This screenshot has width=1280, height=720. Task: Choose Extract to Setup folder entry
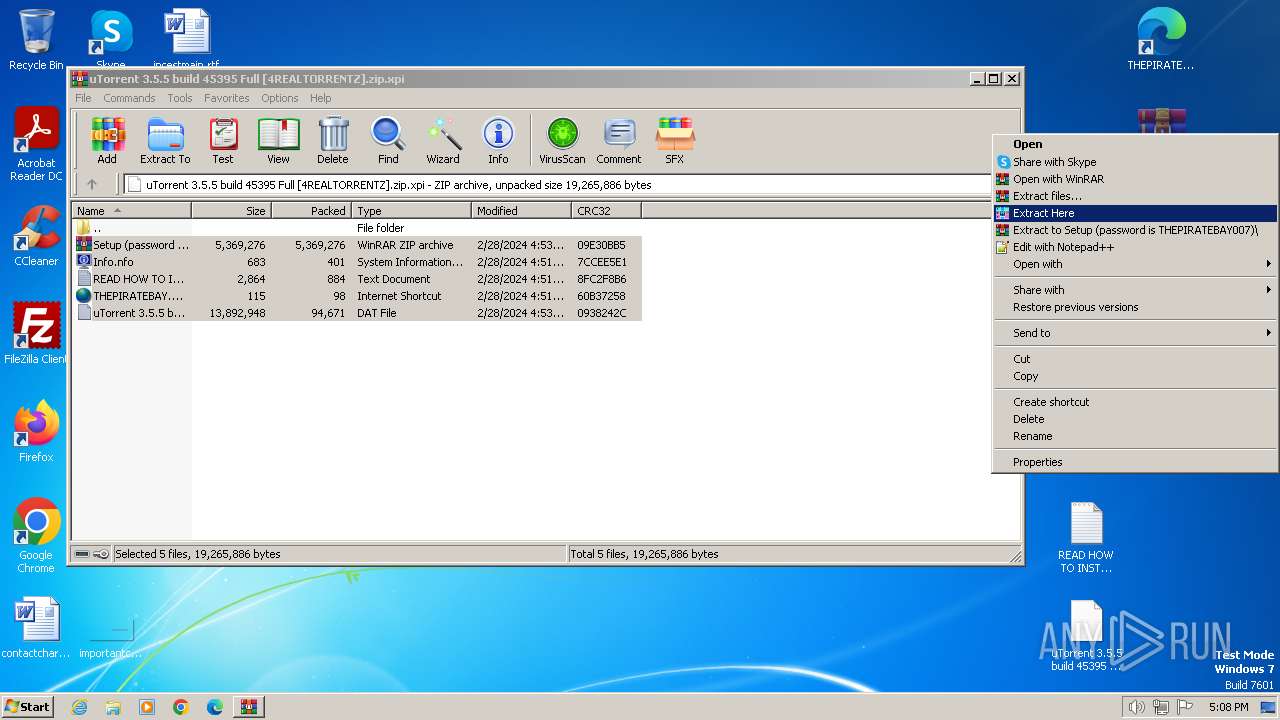tap(1135, 230)
